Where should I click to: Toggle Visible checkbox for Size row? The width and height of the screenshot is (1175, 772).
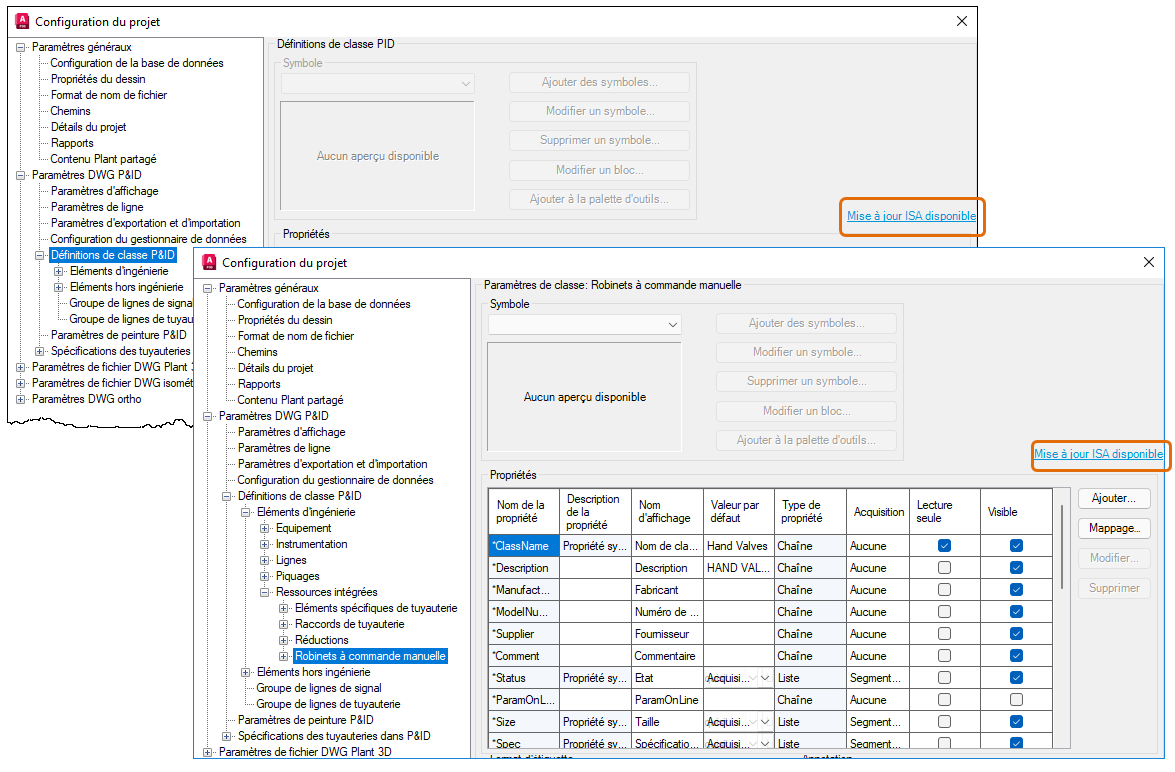[x=1016, y=722]
